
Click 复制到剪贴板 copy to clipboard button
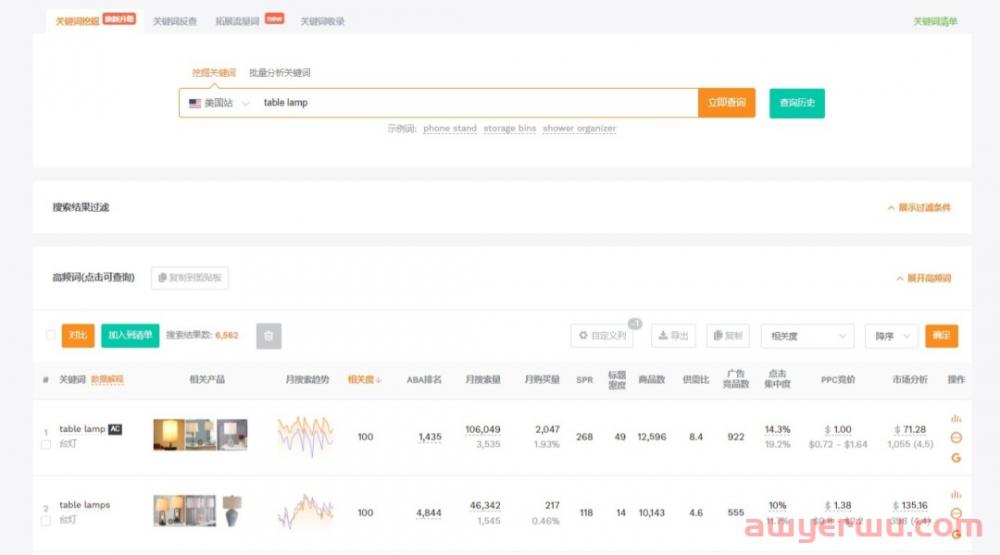click(x=190, y=277)
